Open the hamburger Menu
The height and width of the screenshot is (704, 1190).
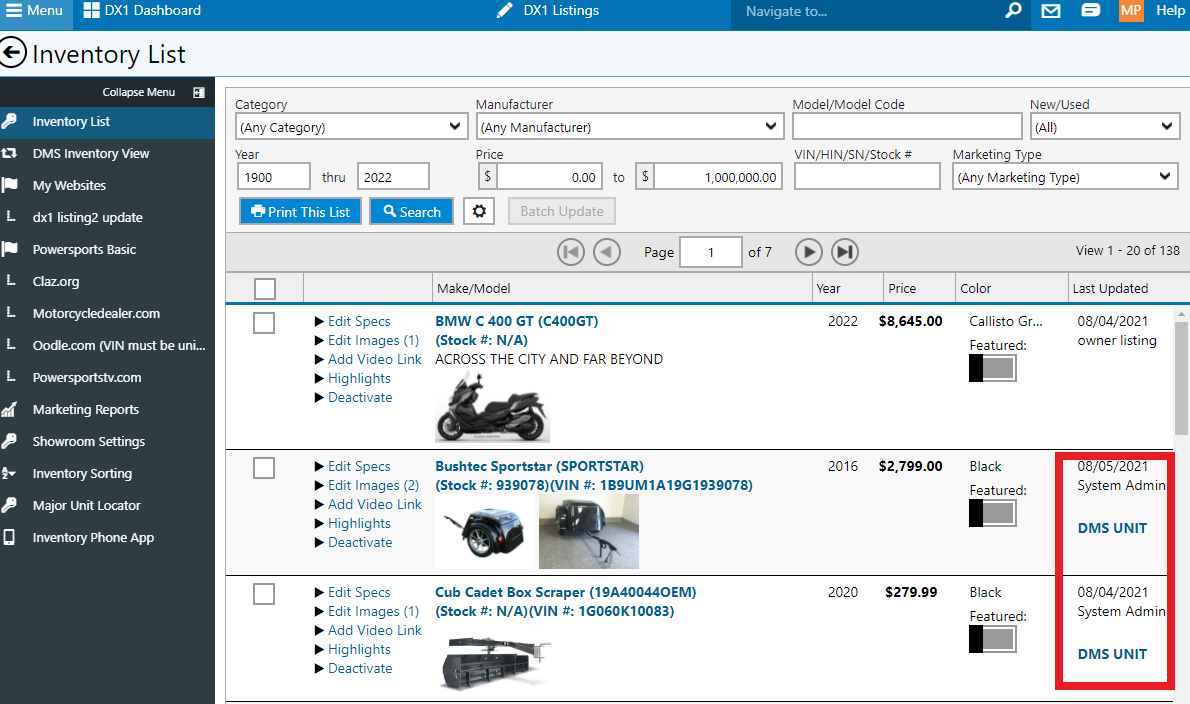pyautogui.click(x=34, y=11)
